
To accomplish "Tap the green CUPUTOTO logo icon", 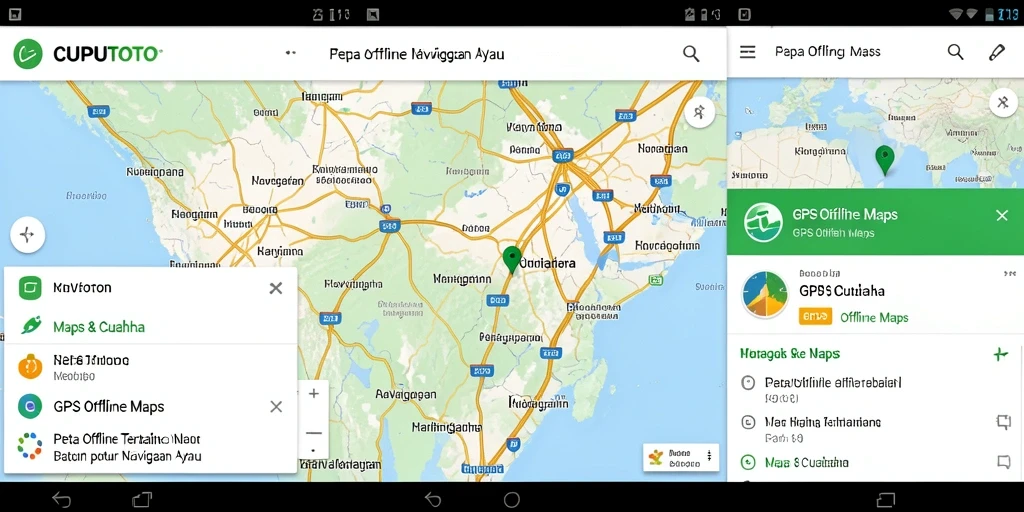I will tap(28, 54).
